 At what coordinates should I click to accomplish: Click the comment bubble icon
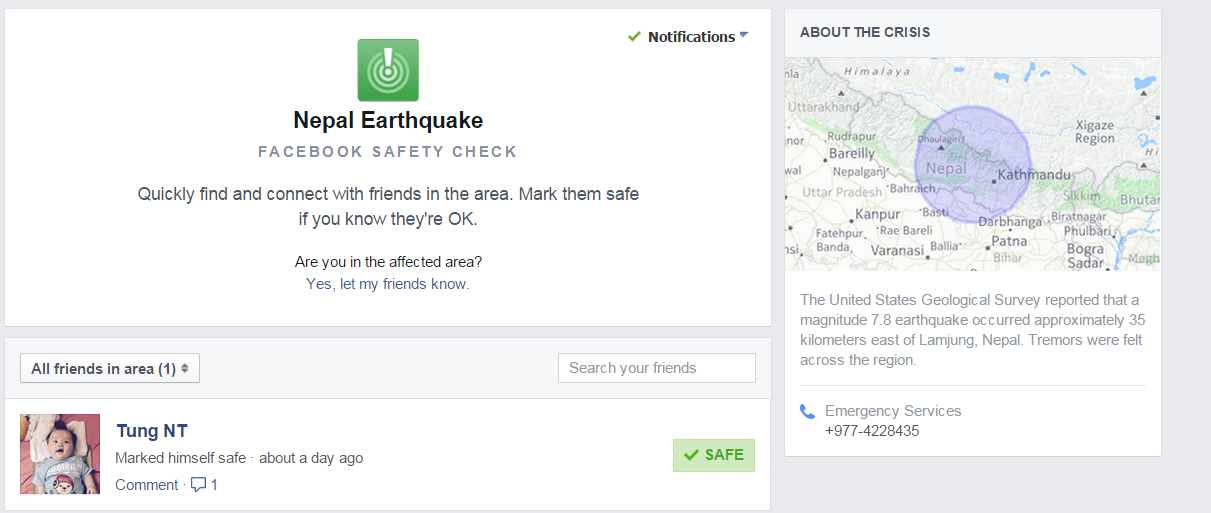pyautogui.click(x=198, y=485)
